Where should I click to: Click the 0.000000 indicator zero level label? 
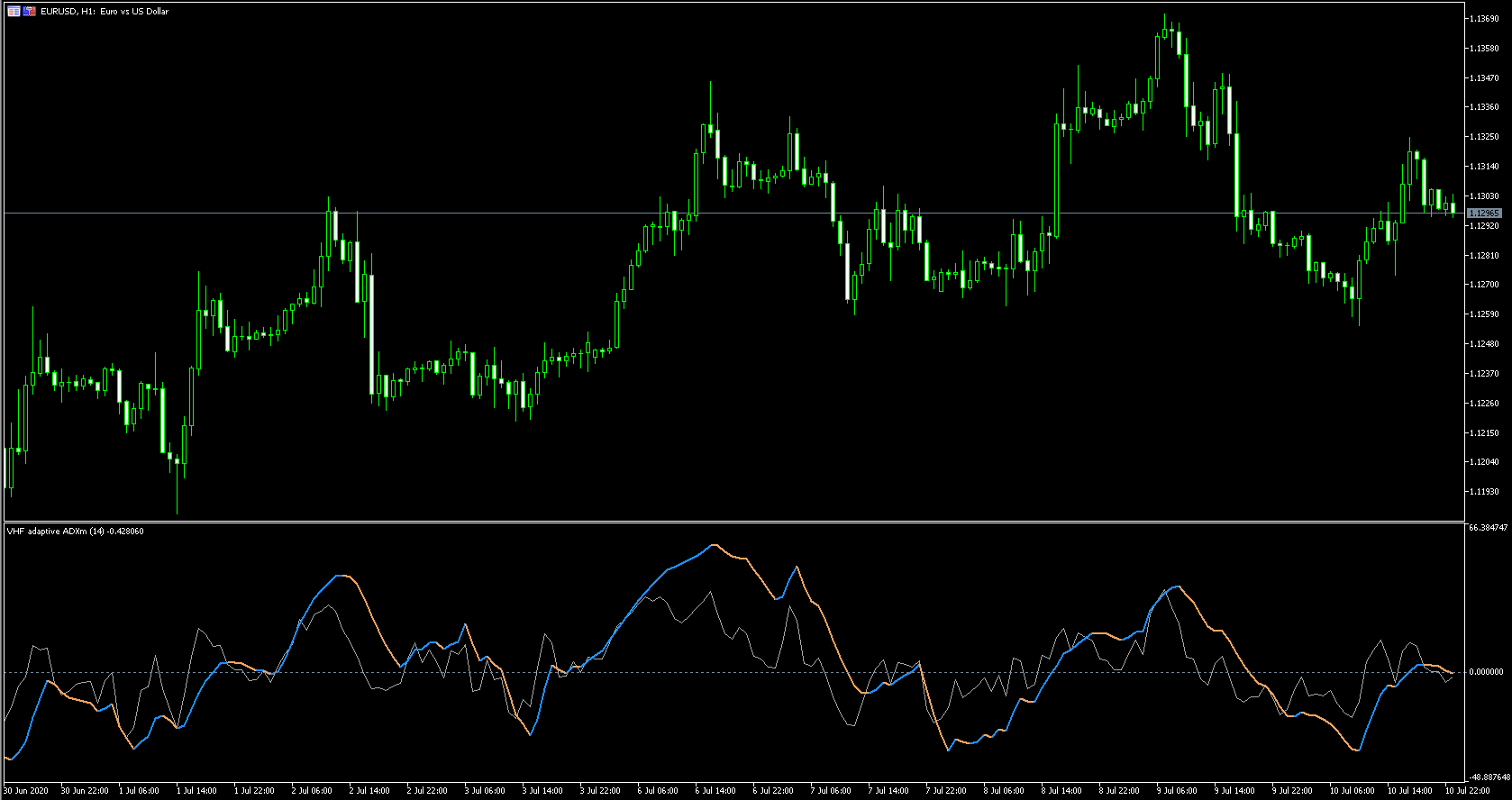click(x=1486, y=672)
